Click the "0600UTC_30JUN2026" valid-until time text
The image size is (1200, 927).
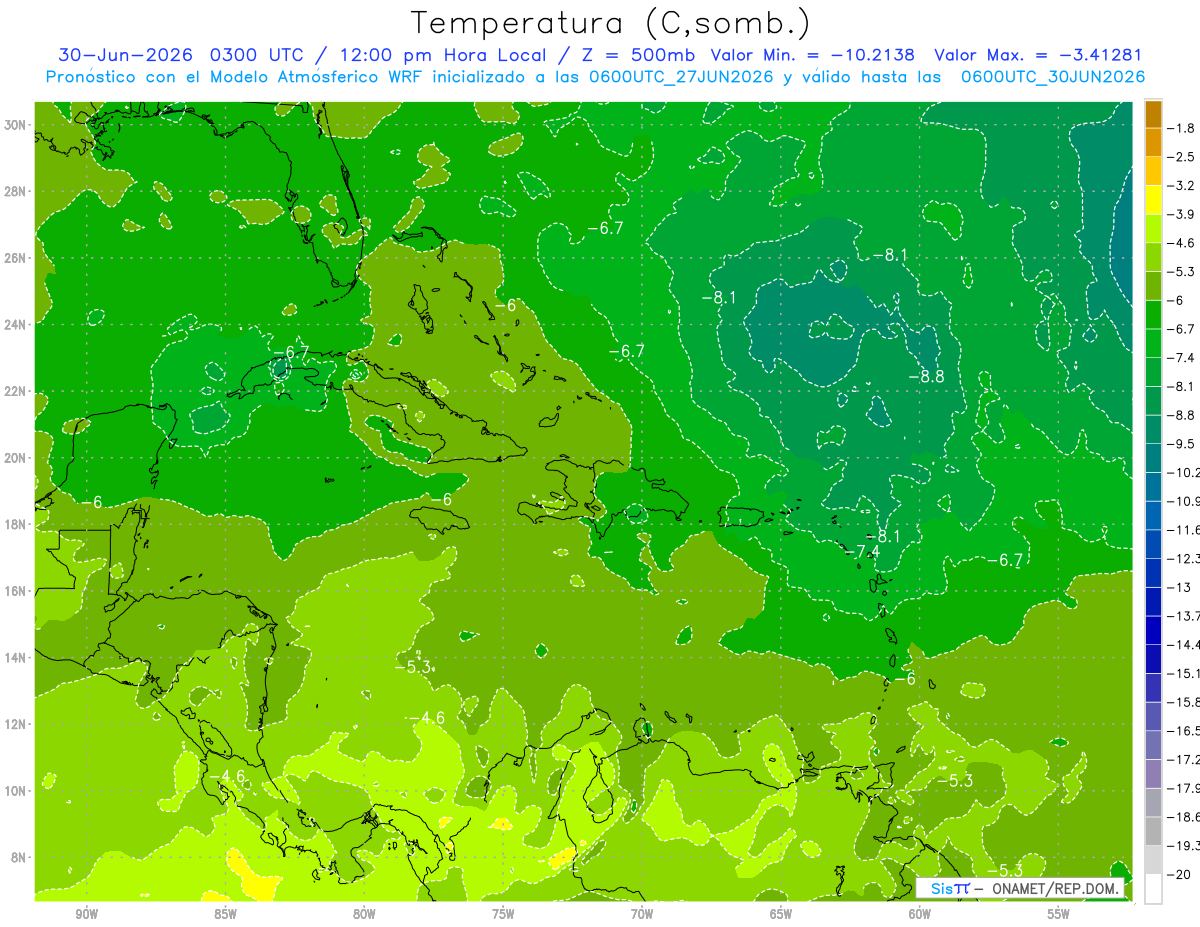1052,77
